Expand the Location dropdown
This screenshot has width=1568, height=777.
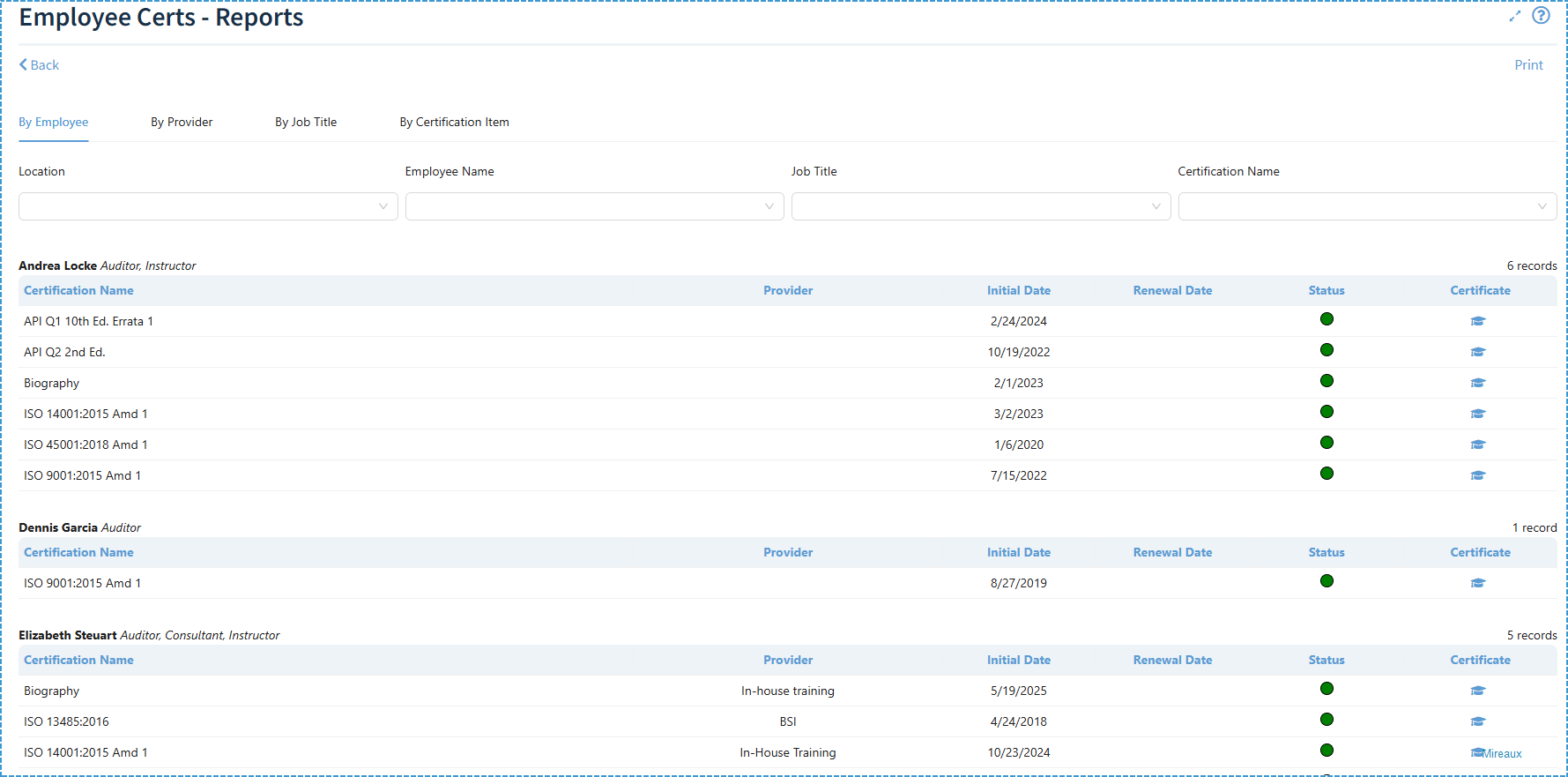pyautogui.click(x=208, y=206)
